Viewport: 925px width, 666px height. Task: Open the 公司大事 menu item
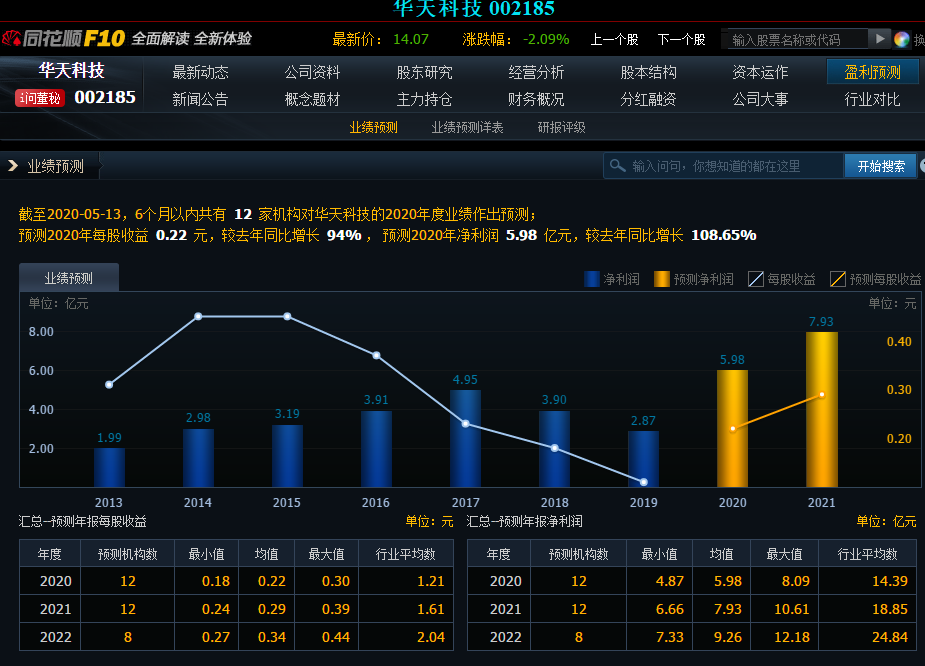point(760,99)
